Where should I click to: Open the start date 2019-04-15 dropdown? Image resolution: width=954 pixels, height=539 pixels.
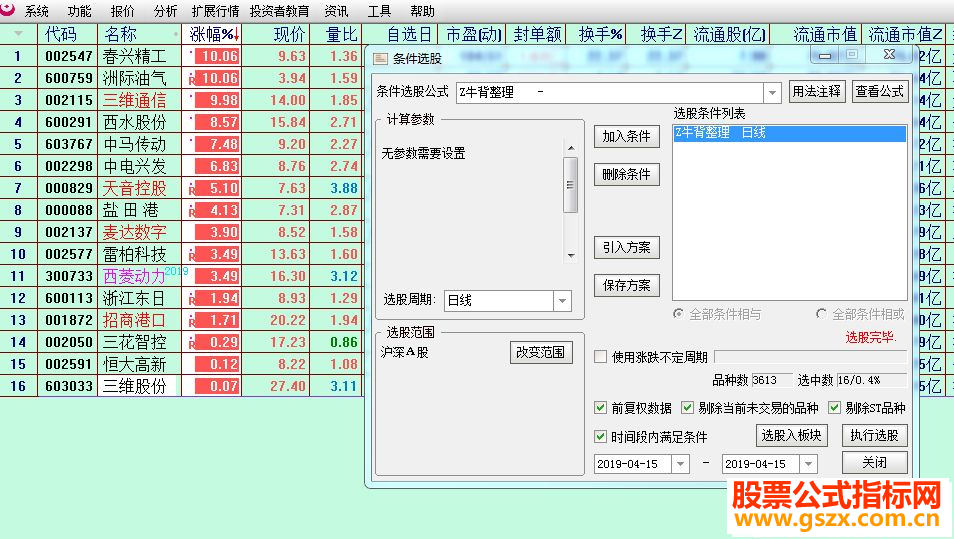pyautogui.click(x=680, y=464)
